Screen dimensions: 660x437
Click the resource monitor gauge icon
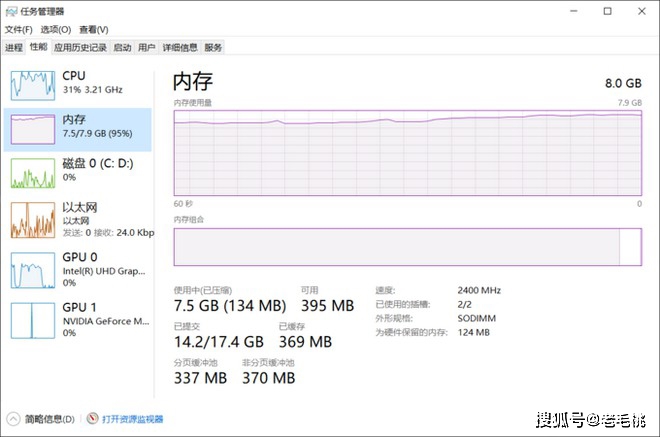tap(92, 418)
